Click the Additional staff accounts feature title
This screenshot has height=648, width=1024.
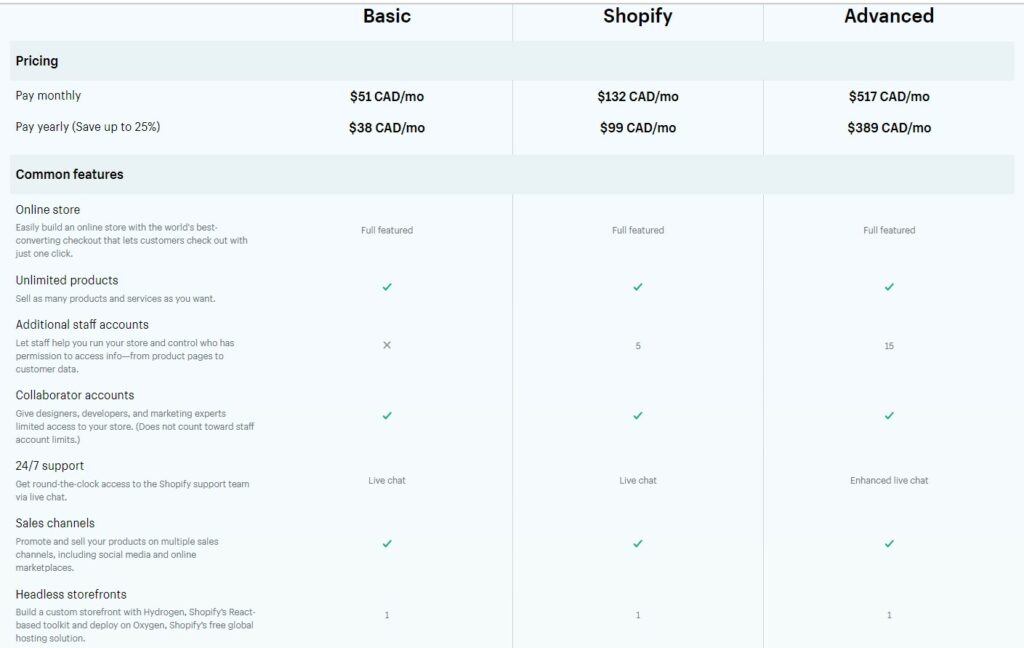(82, 325)
